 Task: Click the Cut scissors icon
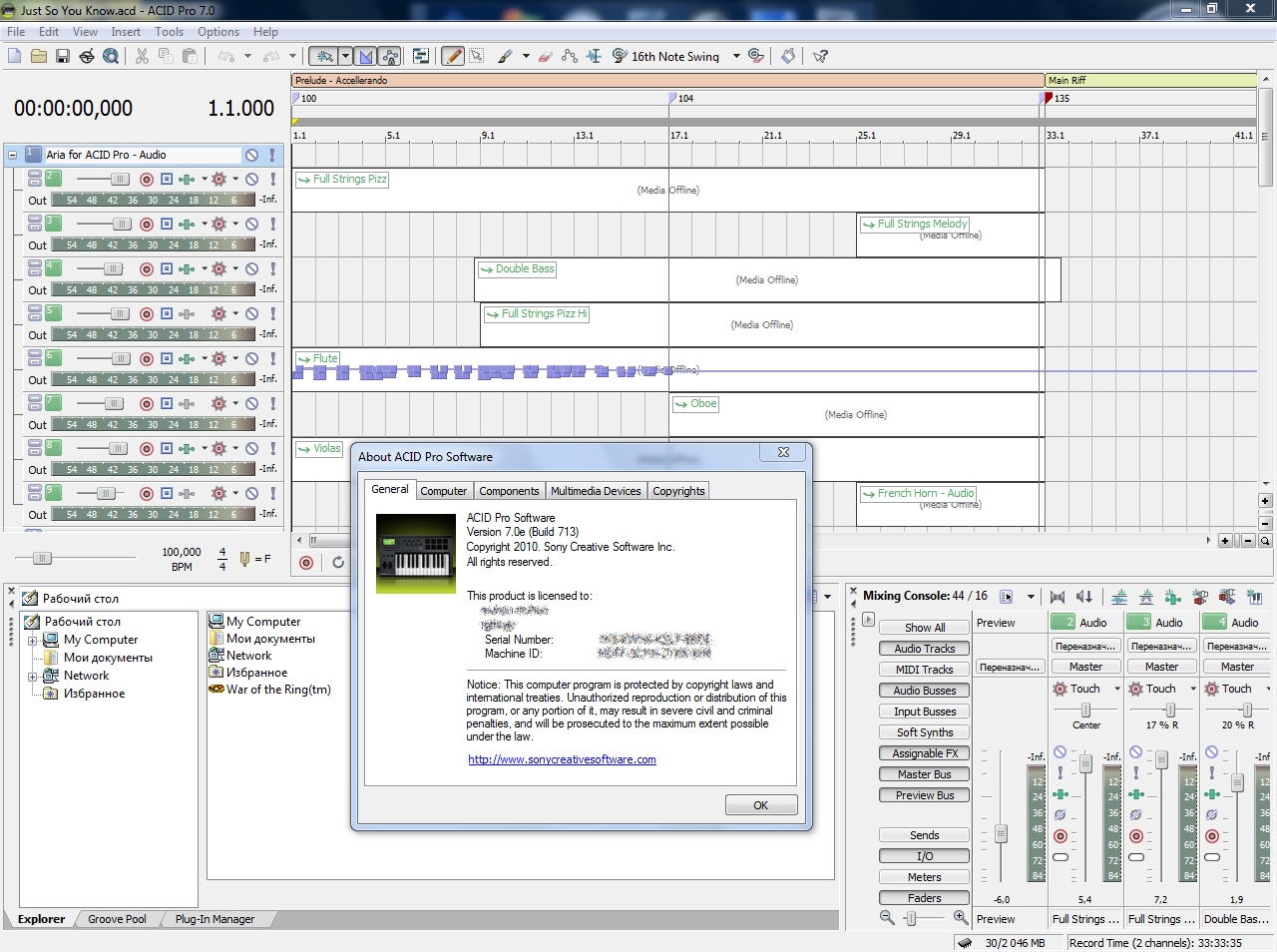[x=142, y=56]
